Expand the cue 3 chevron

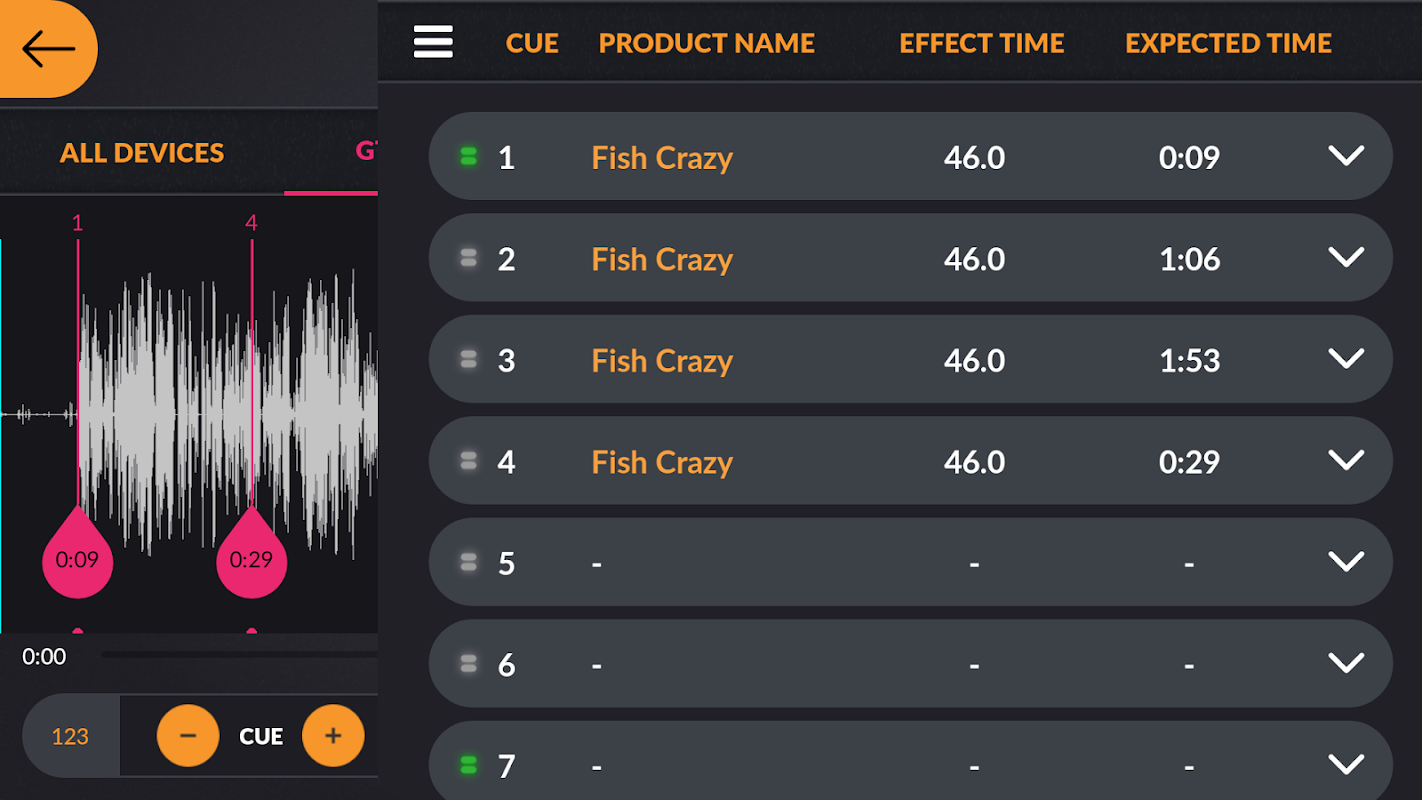(x=1346, y=359)
